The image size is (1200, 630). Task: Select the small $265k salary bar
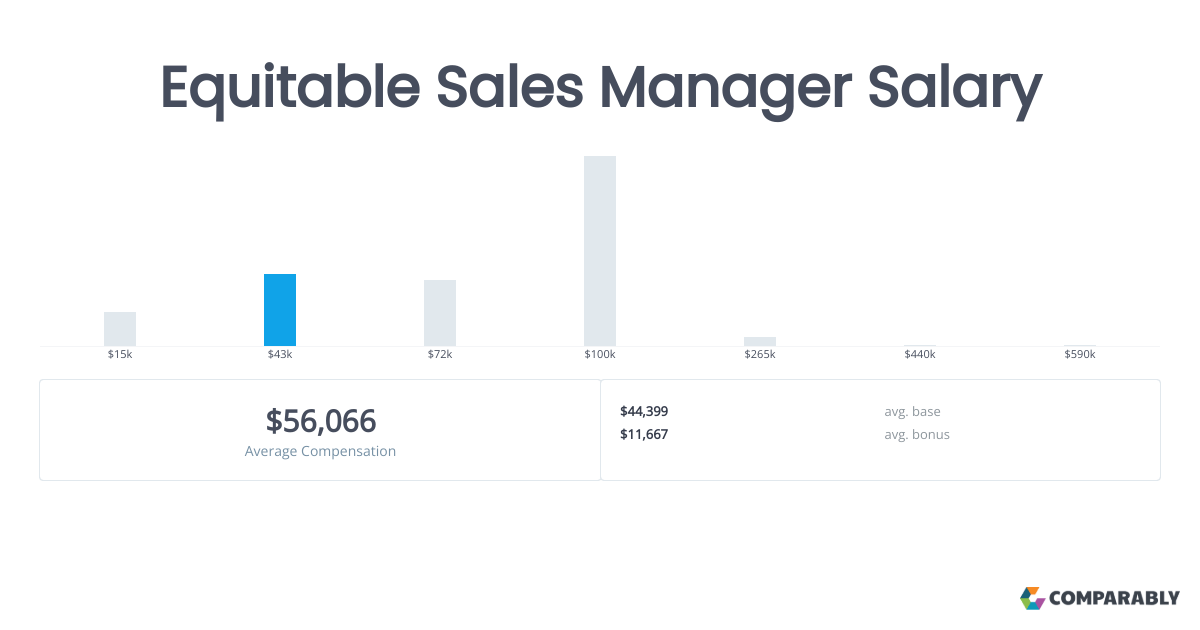point(760,341)
